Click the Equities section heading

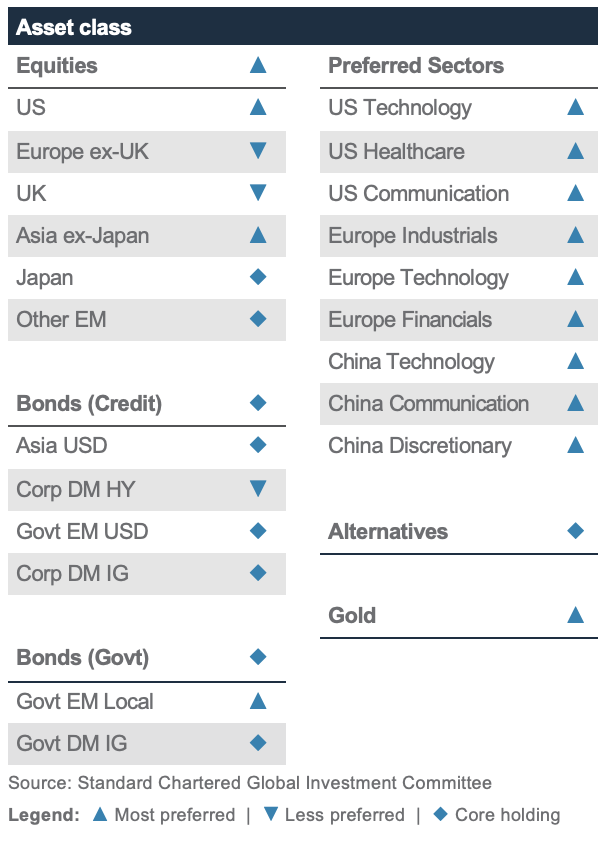(57, 66)
